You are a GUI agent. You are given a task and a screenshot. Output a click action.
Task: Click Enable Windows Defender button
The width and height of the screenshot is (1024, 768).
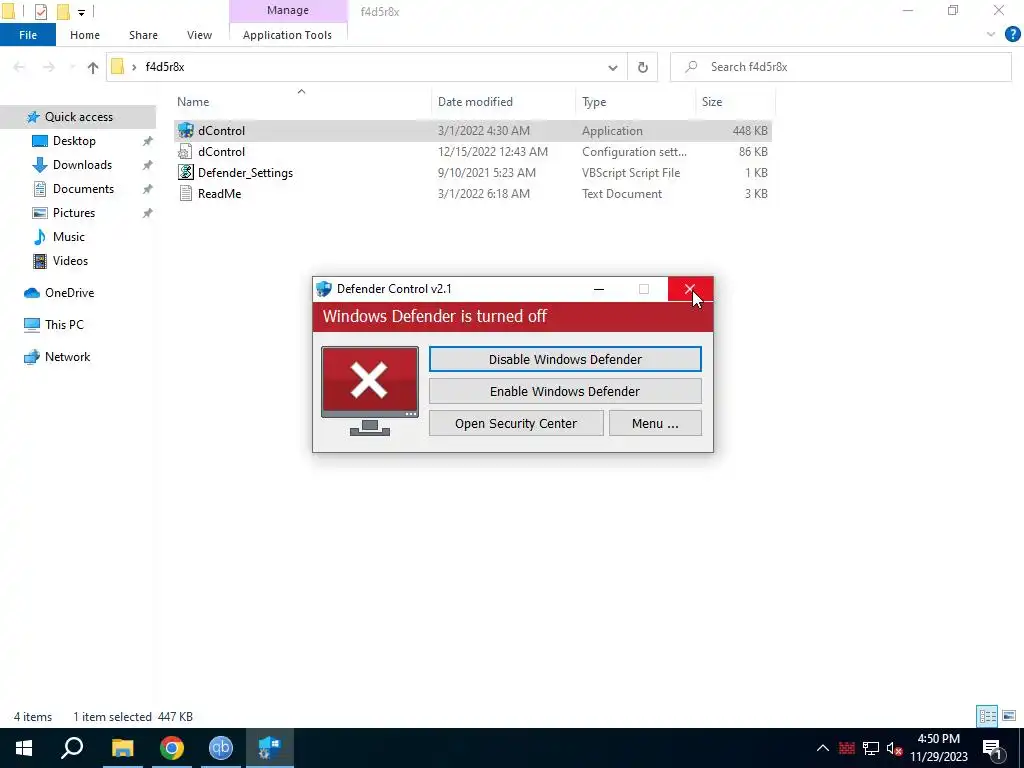565,391
